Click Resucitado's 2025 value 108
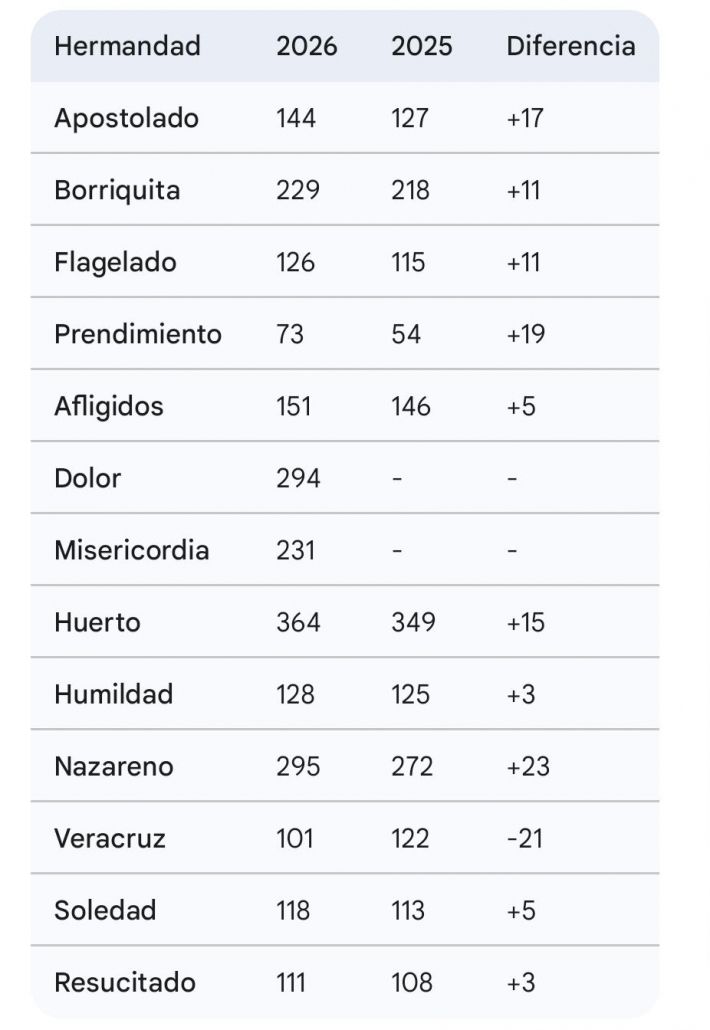The height and width of the screenshot is (1030, 710). click(412, 982)
